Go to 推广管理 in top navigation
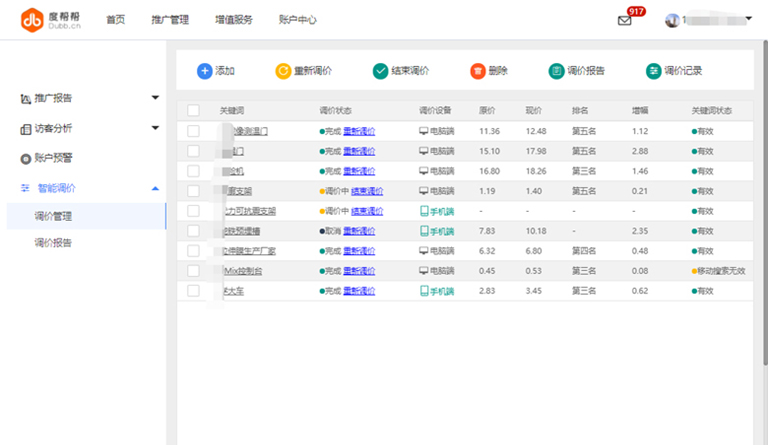This screenshot has width=768, height=445. click(170, 20)
